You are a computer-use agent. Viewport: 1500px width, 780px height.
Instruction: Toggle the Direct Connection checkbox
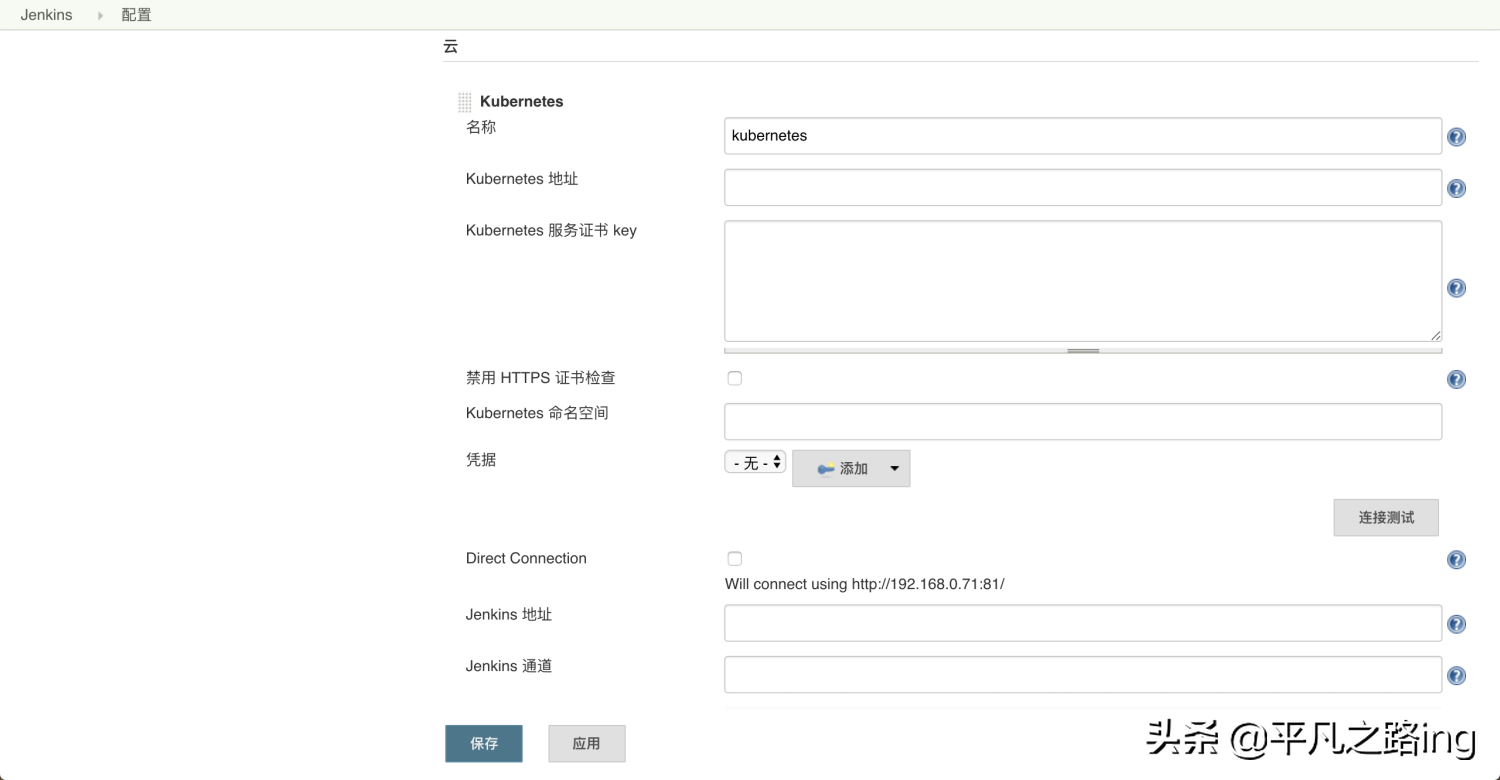pos(735,558)
